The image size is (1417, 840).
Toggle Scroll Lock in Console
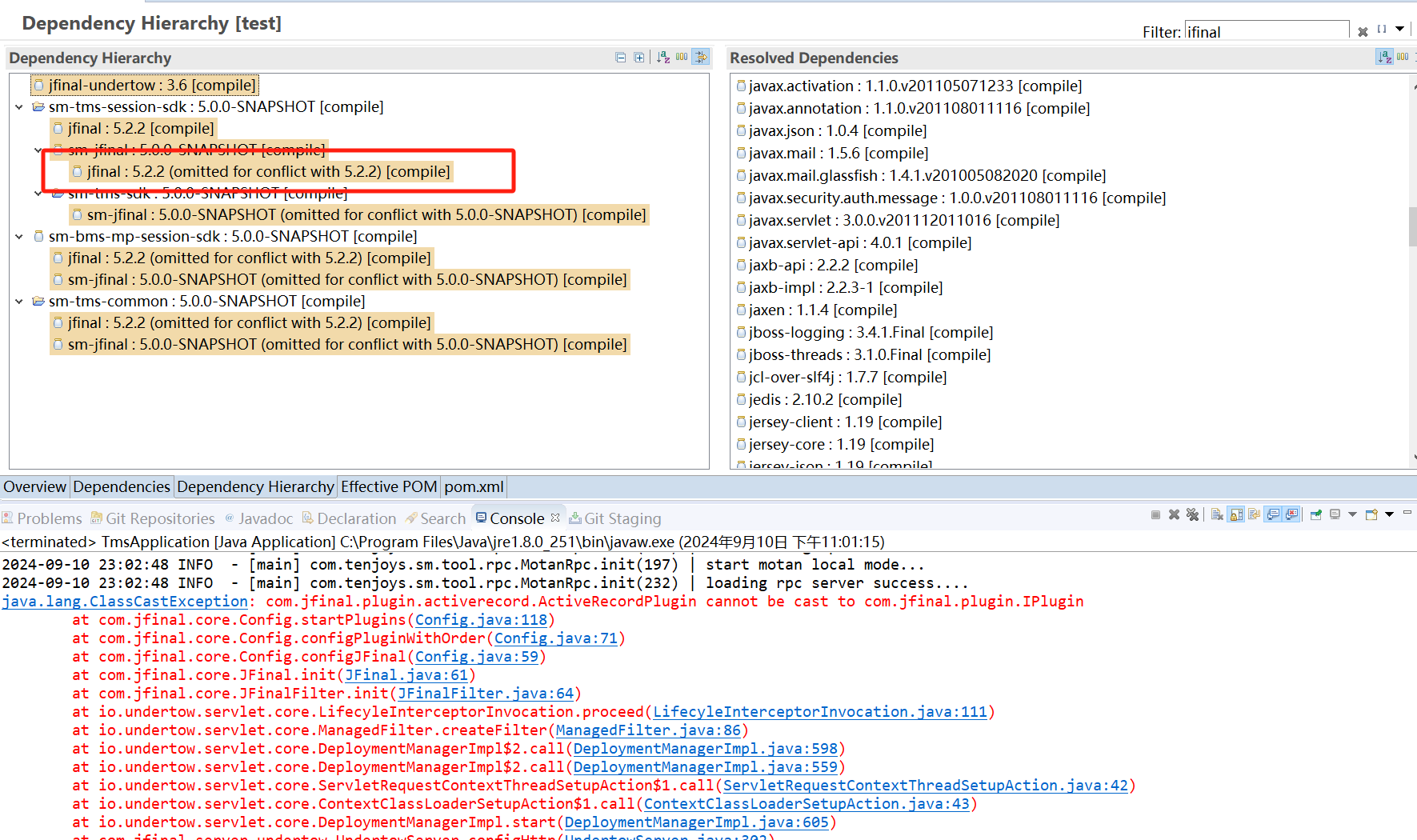[1235, 514]
